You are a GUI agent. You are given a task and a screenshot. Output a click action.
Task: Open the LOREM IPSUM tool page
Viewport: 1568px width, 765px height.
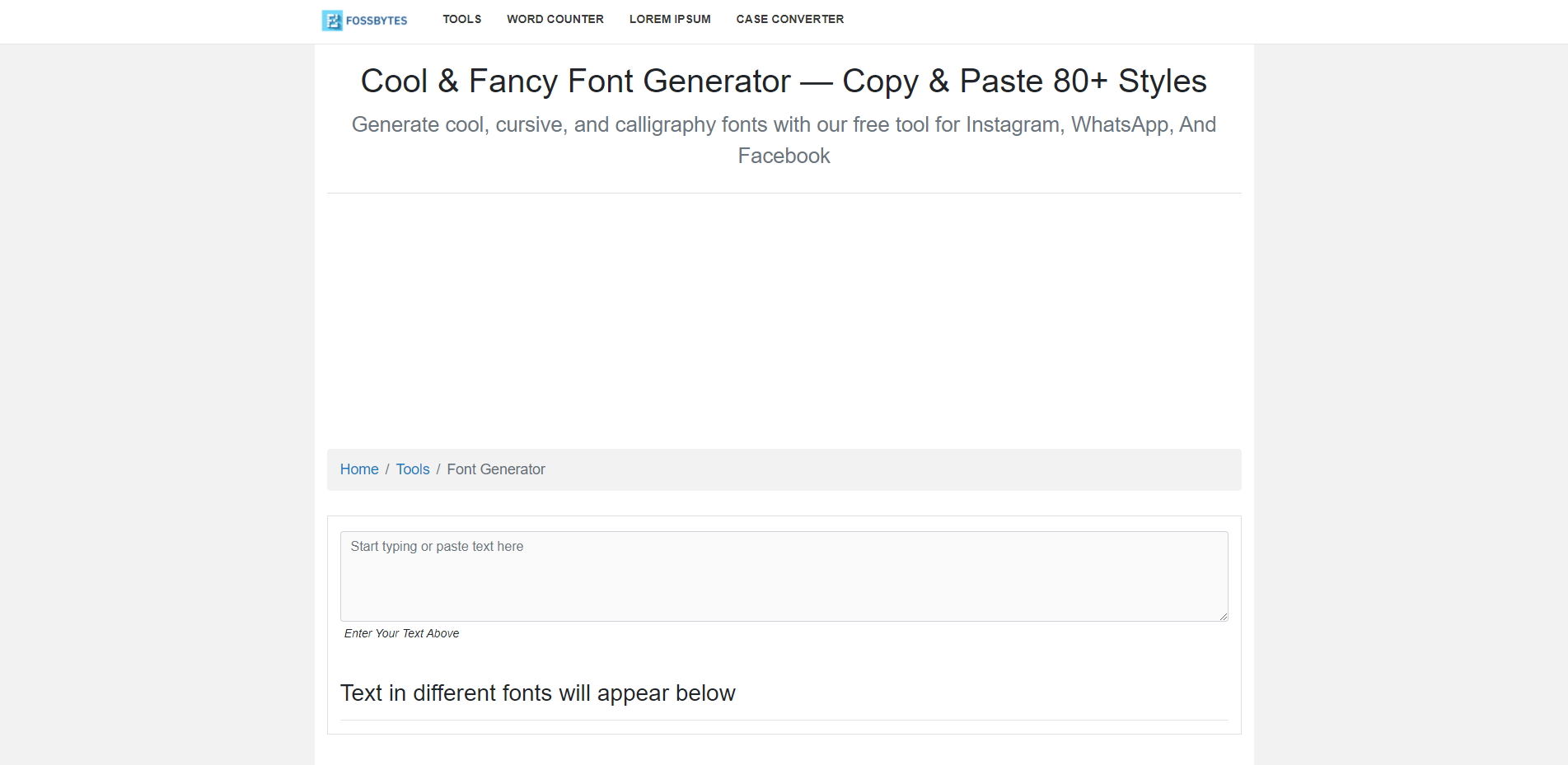tap(669, 19)
